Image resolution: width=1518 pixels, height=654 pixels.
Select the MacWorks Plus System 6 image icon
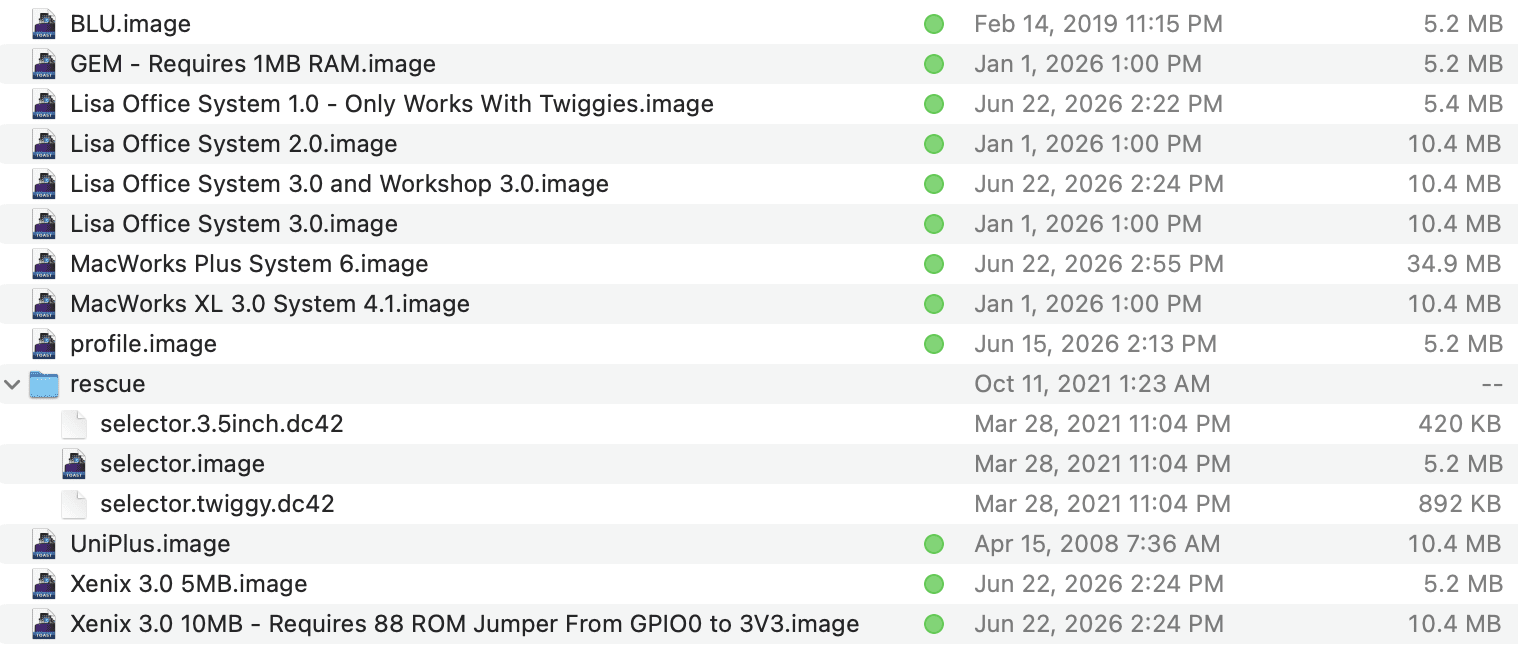click(x=44, y=263)
